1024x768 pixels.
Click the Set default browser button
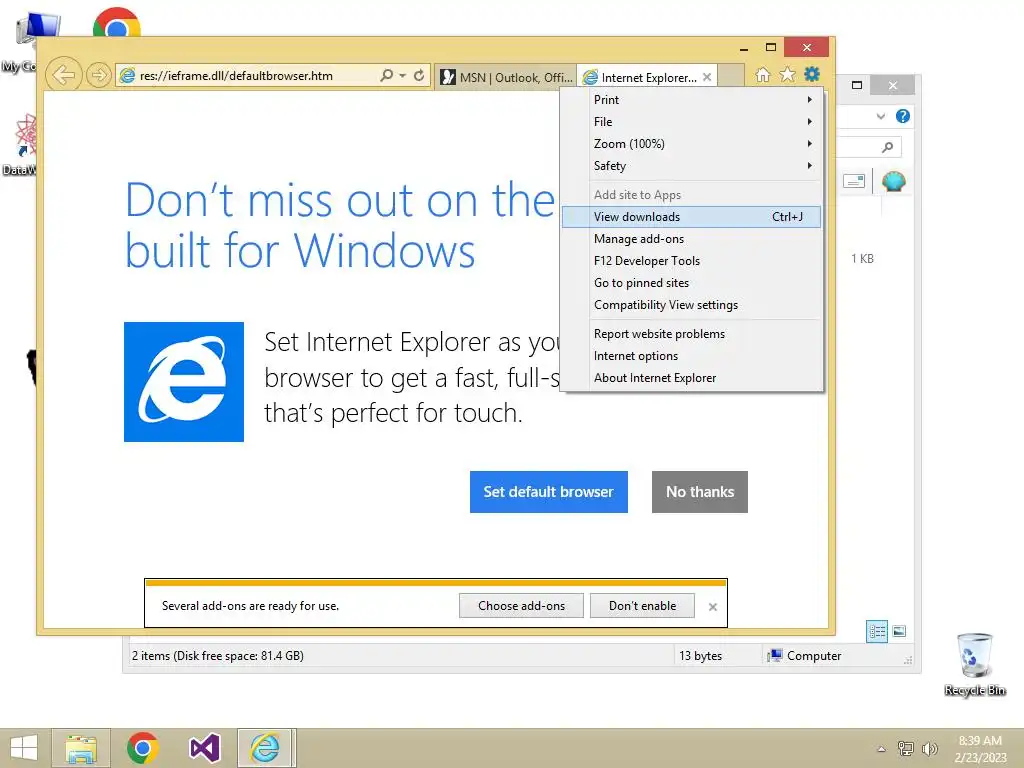pos(549,492)
